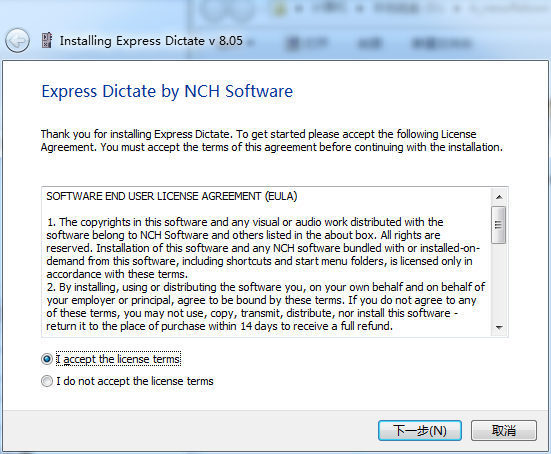Click the line starting '2. By installing, using or distributing'
Image resolution: width=551 pixels, height=454 pixels.
click(x=266, y=287)
